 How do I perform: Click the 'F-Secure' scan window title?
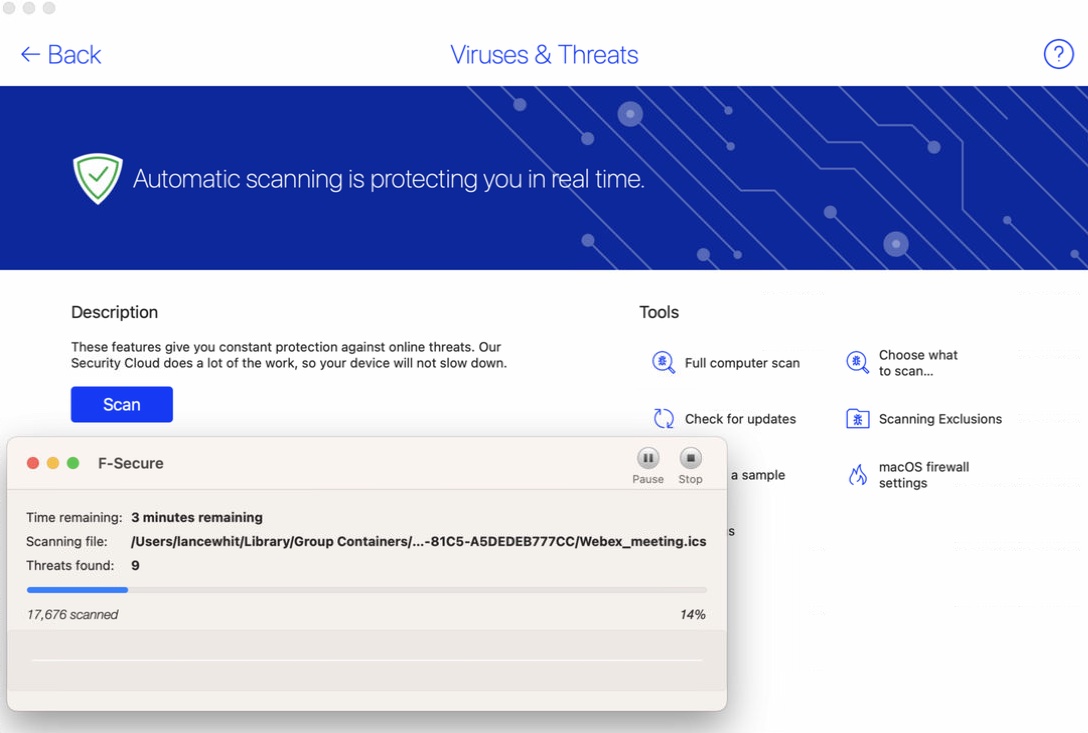(130, 463)
